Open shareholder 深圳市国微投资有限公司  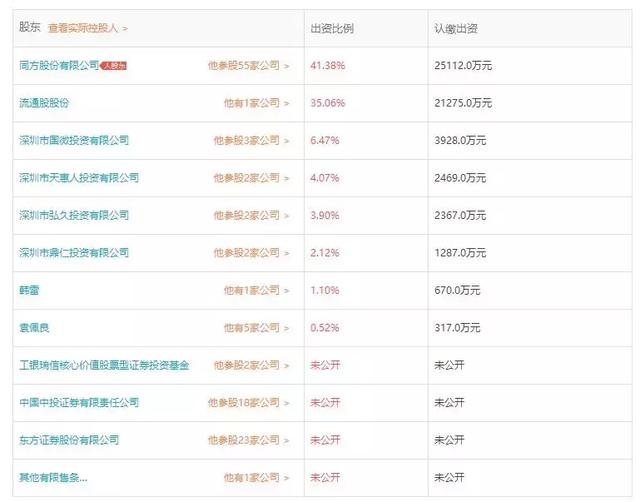pyautogui.click(x=74, y=140)
